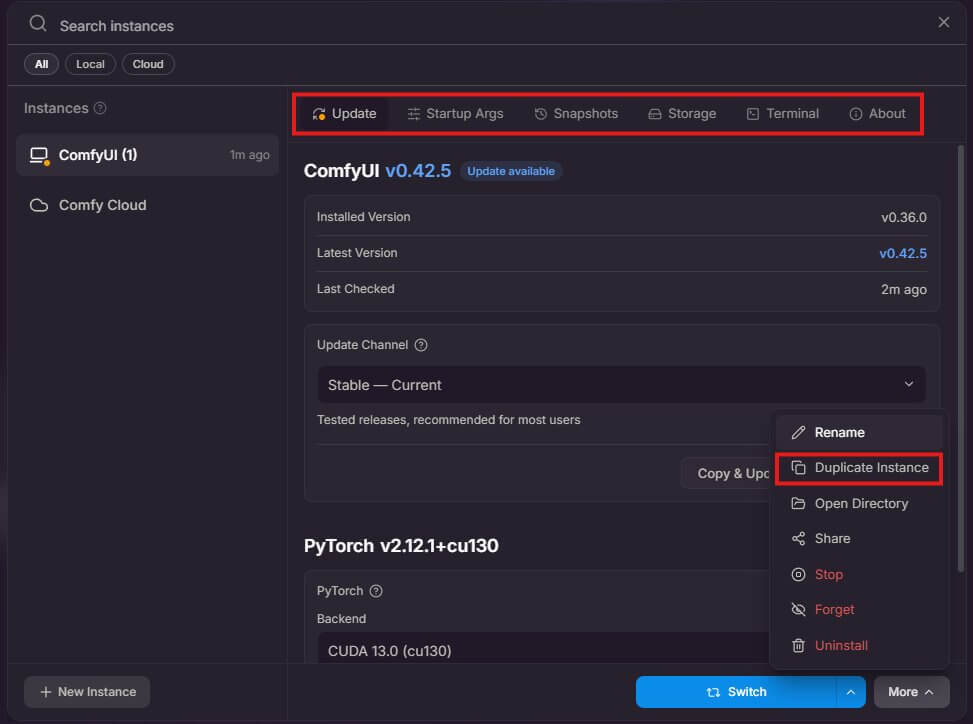This screenshot has width=973, height=724.
Task: Open the PyTorch help icon
Action: [376, 591]
